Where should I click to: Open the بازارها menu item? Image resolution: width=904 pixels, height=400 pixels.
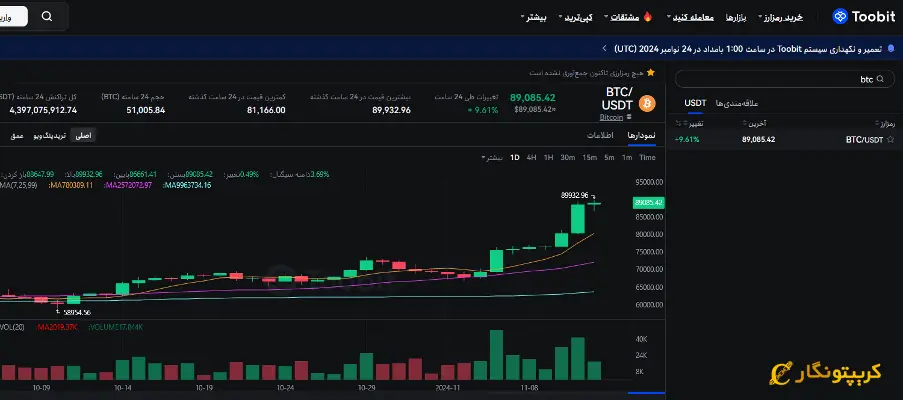[736, 17]
